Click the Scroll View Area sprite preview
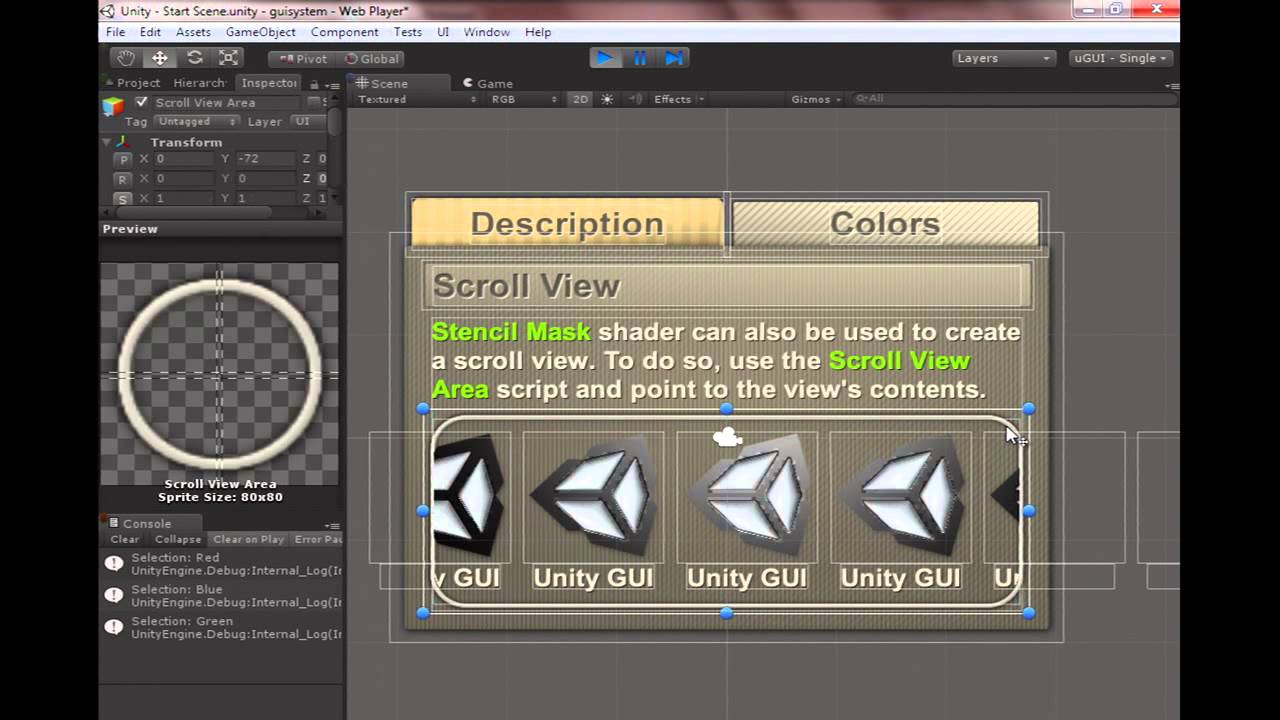Viewport: 1280px width, 720px height. (x=219, y=374)
